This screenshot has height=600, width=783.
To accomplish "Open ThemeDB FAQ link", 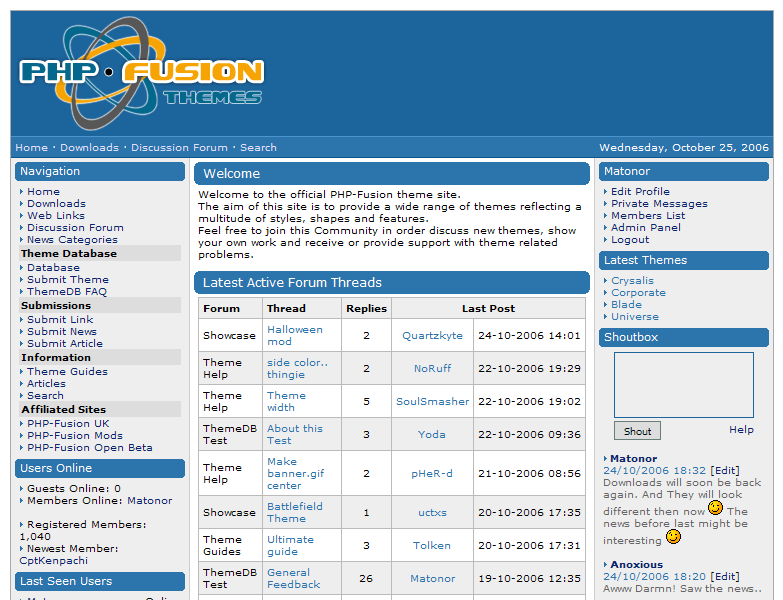I will point(67,292).
